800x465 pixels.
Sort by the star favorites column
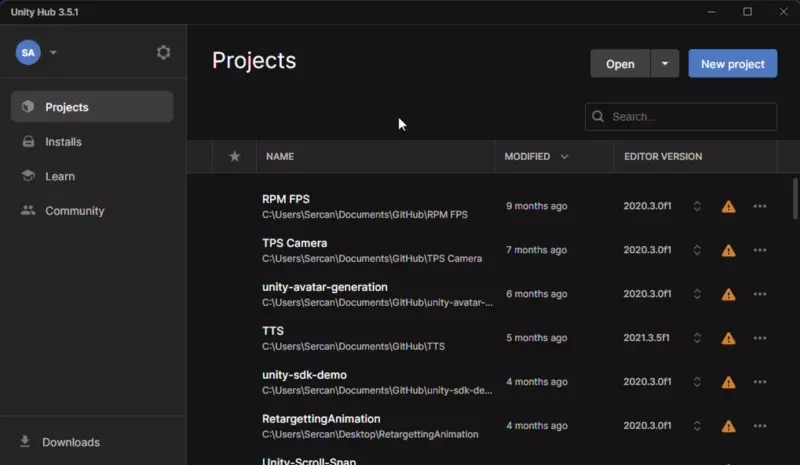point(235,156)
